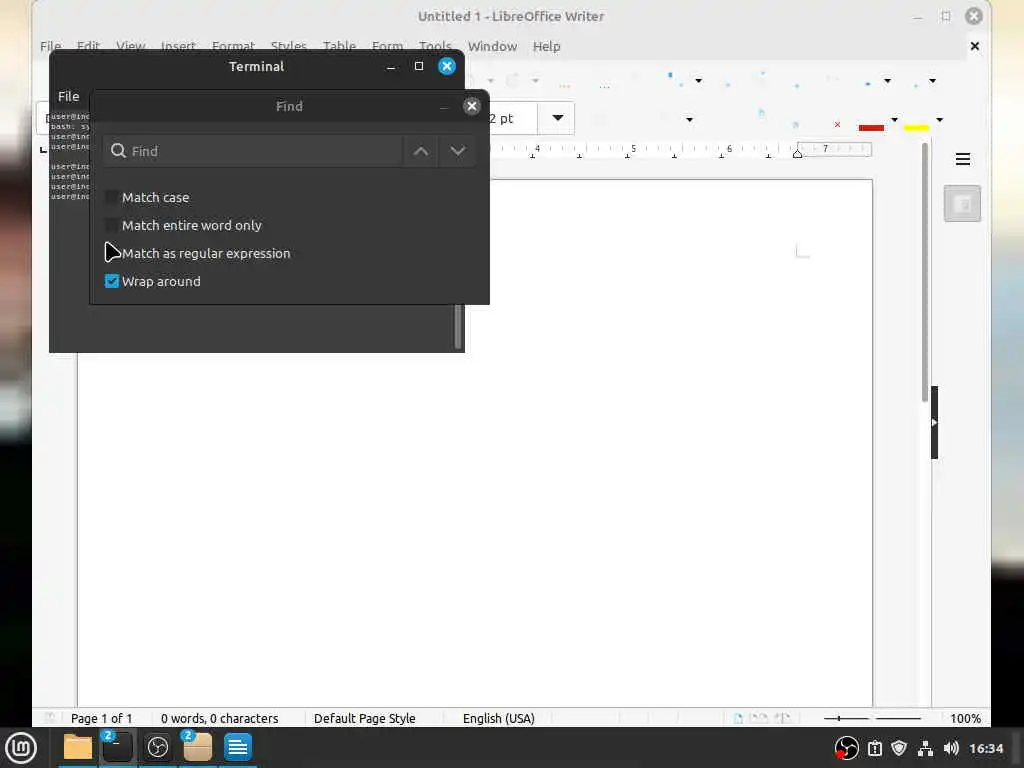Open network connections from the tray
The width and height of the screenshot is (1024, 768).
925,748
